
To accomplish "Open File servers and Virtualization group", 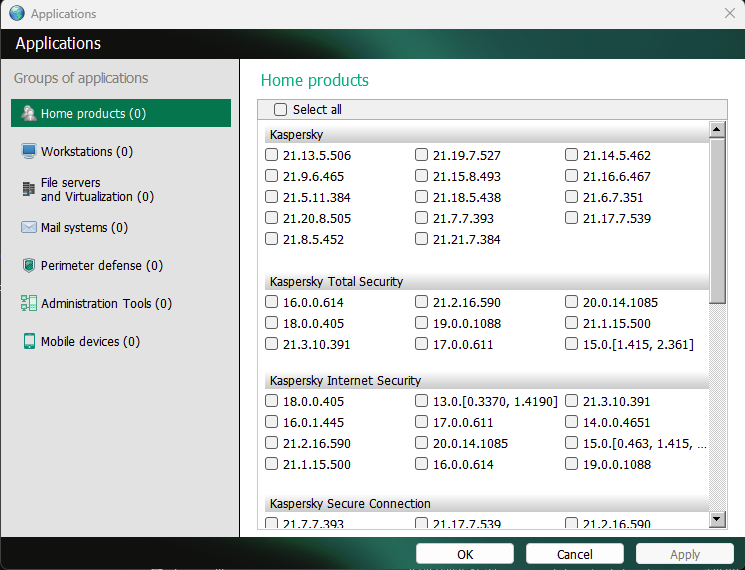I will (x=121, y=189).
